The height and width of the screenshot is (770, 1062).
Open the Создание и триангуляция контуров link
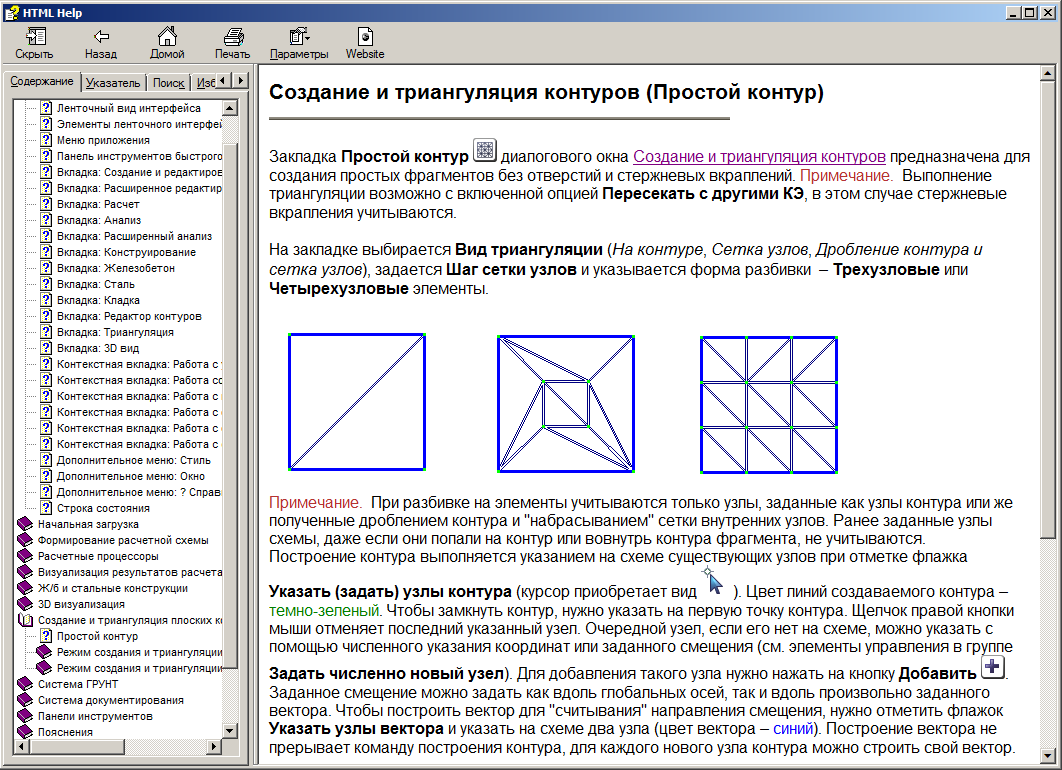pyautogui.click(x=759, y=156)
